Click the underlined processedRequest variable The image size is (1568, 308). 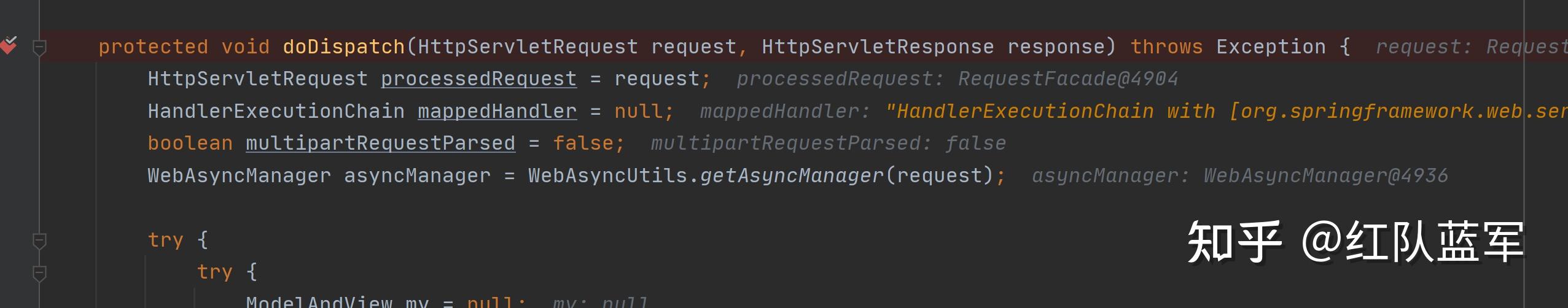point(478,79)
